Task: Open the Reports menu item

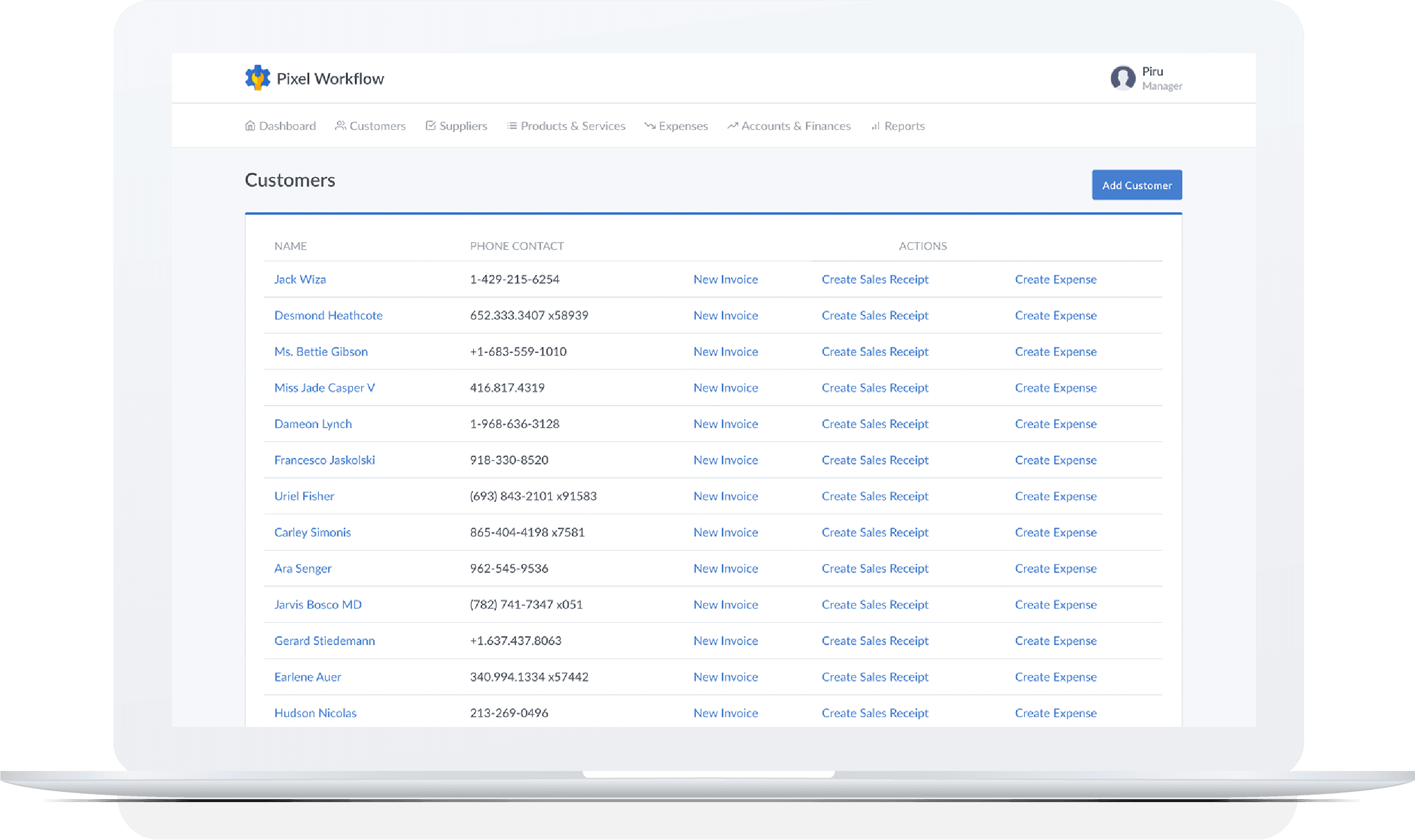Action: coord(904,126)
